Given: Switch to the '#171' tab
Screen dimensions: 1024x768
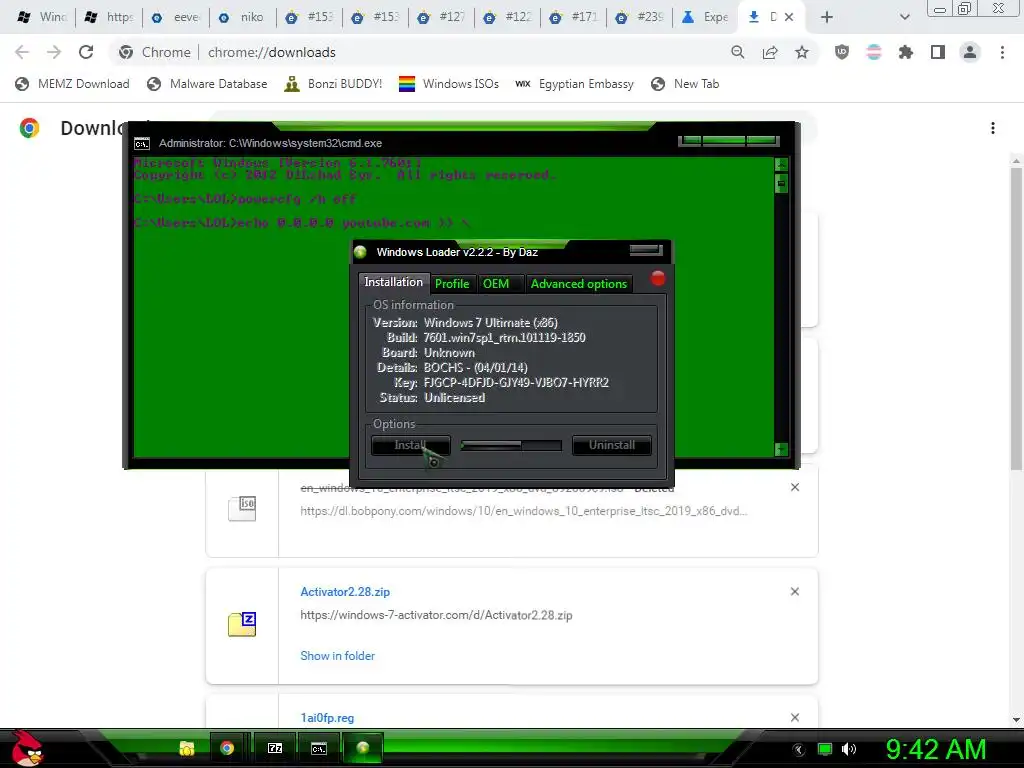Looking at the screenshot, I should 573,17.
